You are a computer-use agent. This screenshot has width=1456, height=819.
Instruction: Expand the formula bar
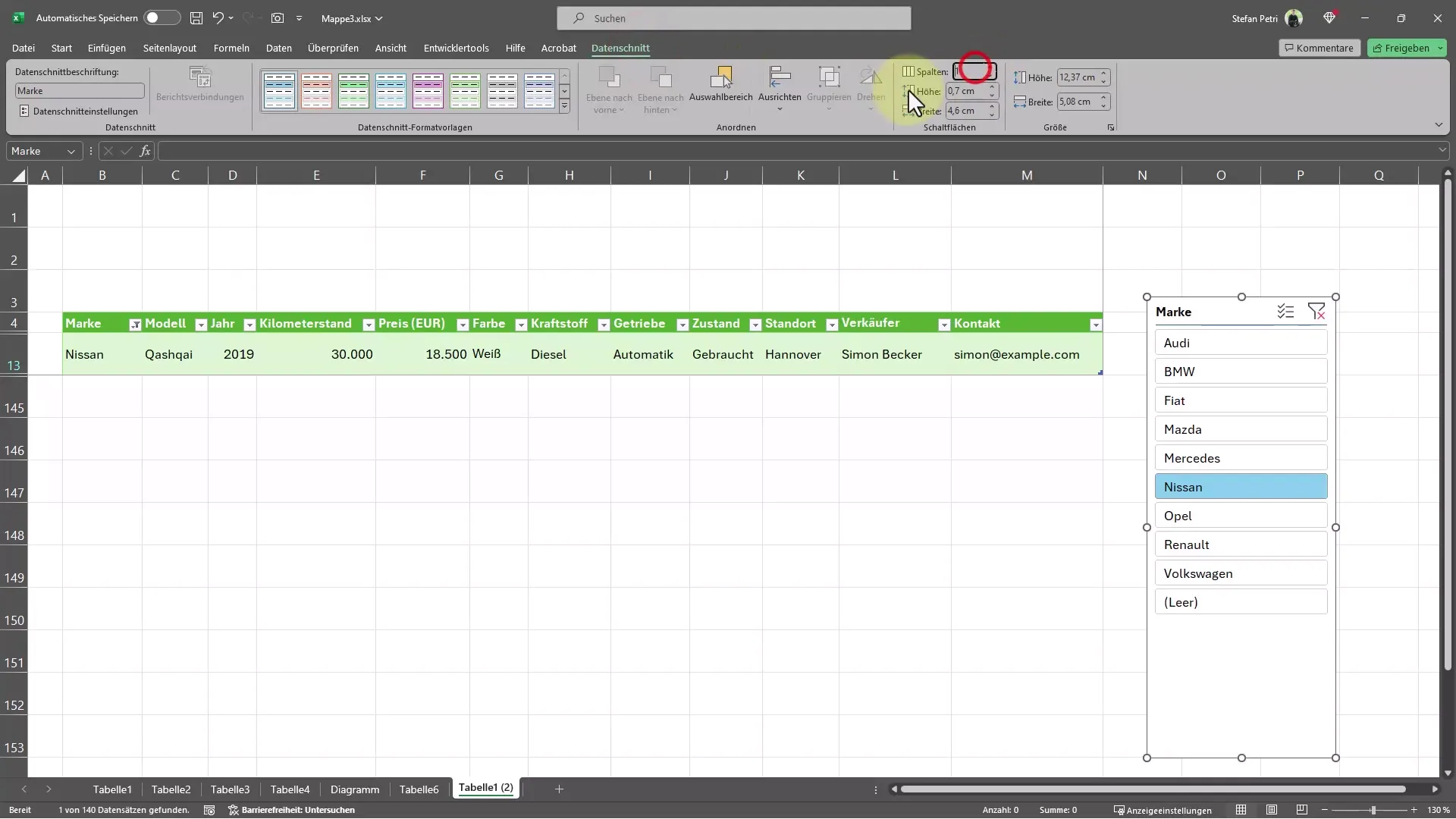tap(1442, 151)
